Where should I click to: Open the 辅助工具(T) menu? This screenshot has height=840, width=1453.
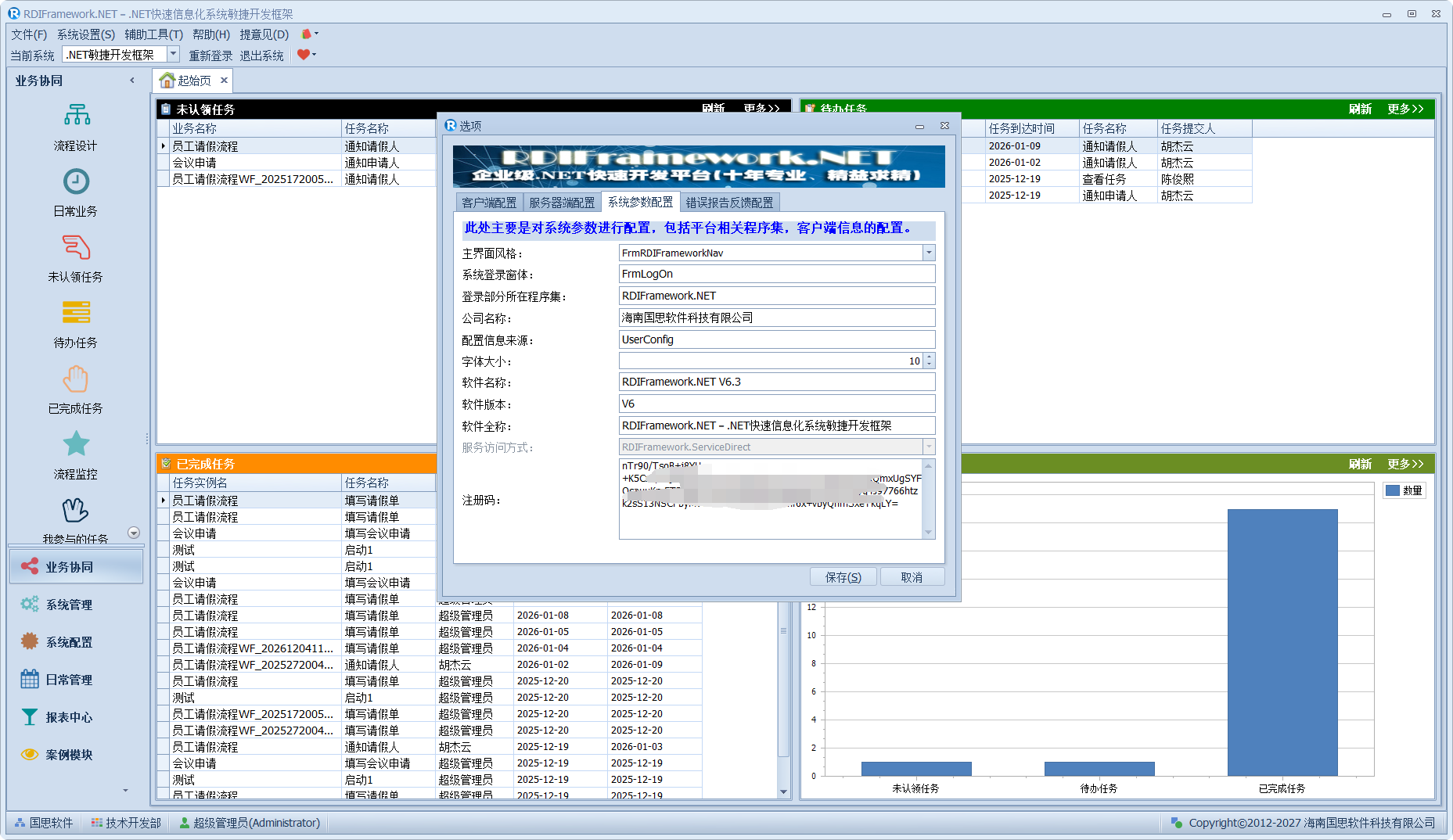pyautogui.click(x=153, y=34)
